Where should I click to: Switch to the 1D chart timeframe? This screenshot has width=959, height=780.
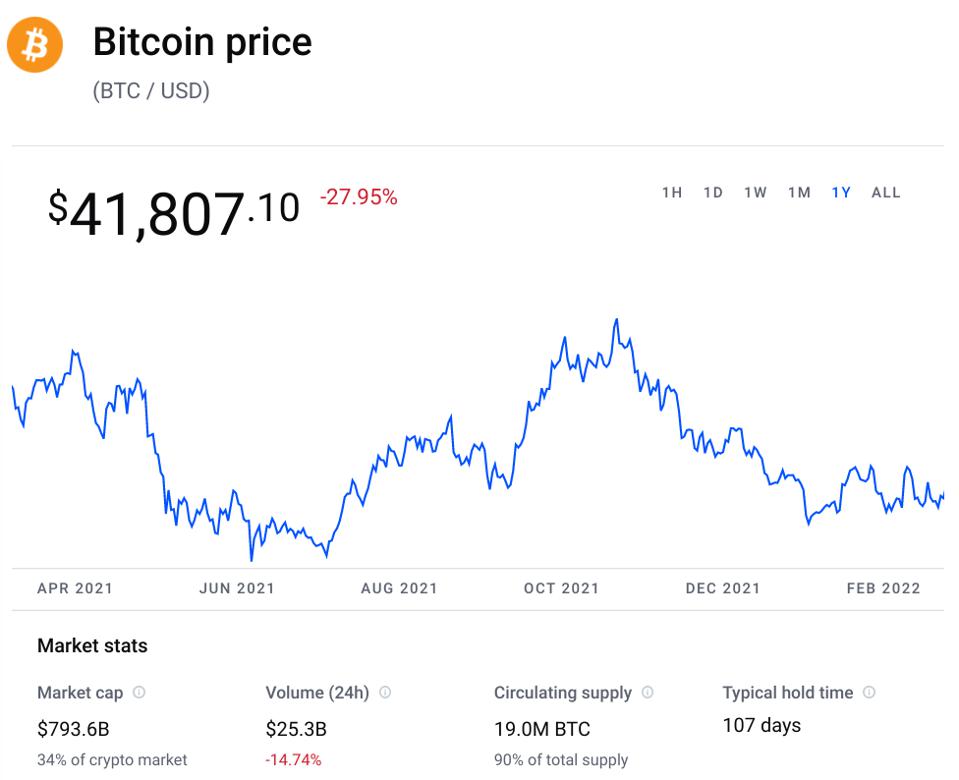(x=713, y=192)
